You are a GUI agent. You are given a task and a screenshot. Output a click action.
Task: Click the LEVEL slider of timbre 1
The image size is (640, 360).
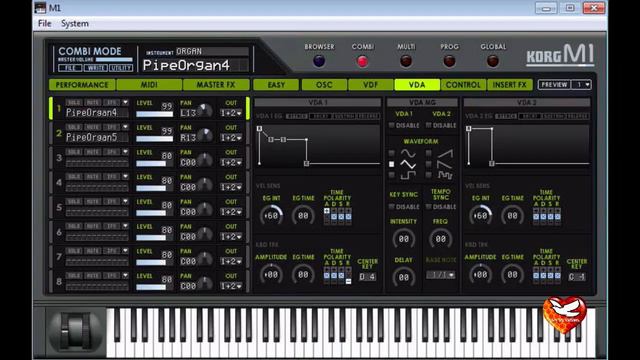point(155,114)
